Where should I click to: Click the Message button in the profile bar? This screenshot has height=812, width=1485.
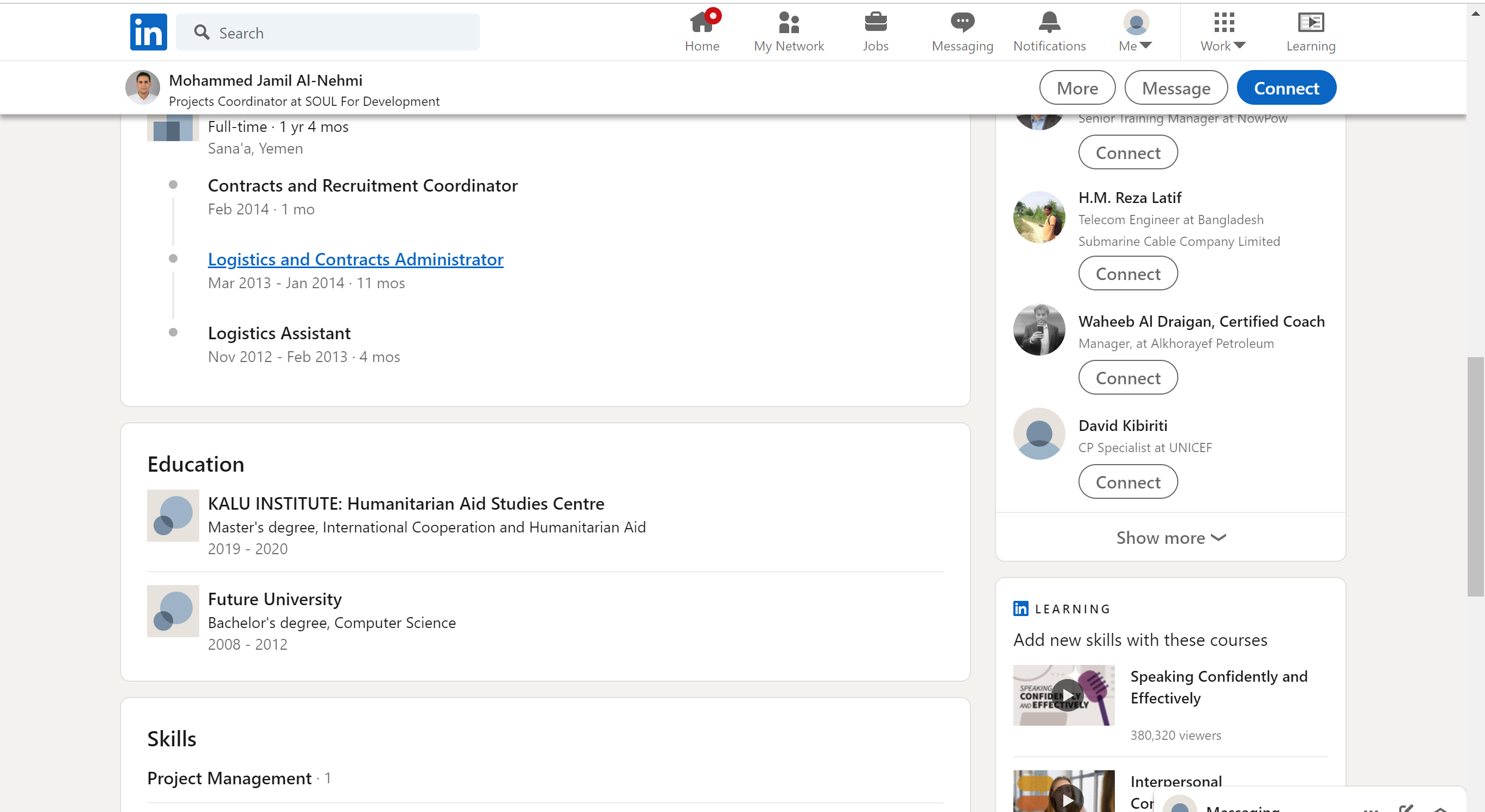click(1176, 87)
